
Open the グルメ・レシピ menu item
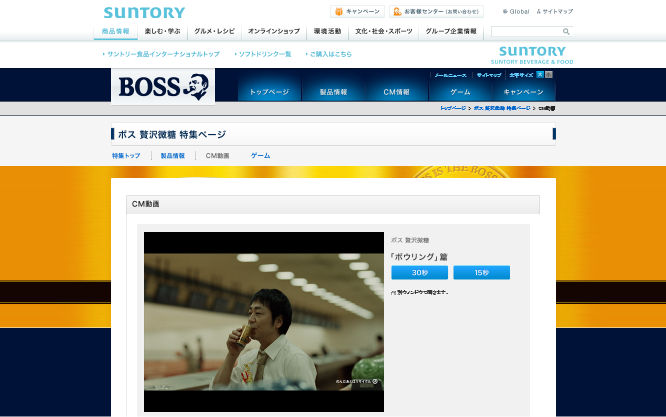click(214, 31)
